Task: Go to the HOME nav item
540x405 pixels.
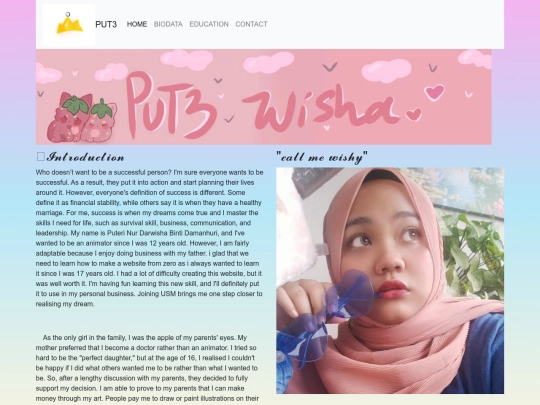Action: click(x=137, y=24)
